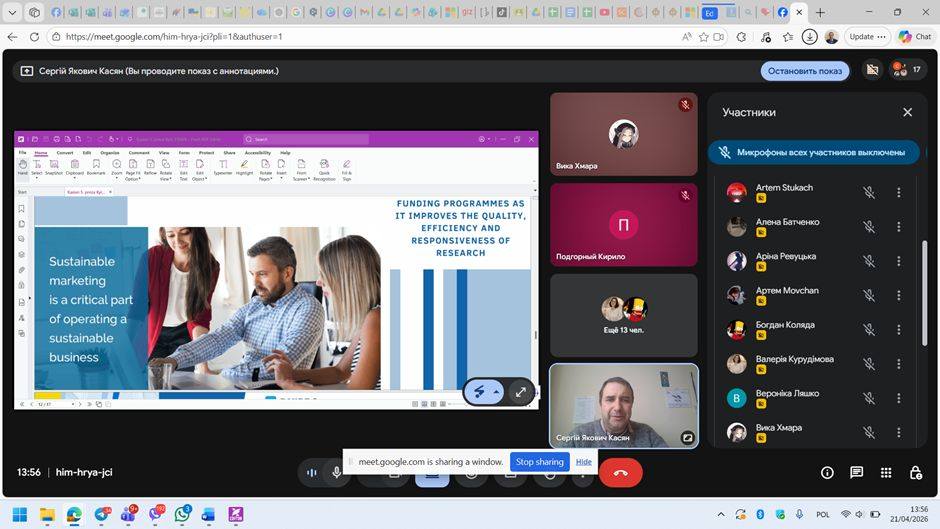Image resolution: width=940 pixels, height=529 pixels.
Task: Click the blue Stop sharing button
Action: pos(539,462)
